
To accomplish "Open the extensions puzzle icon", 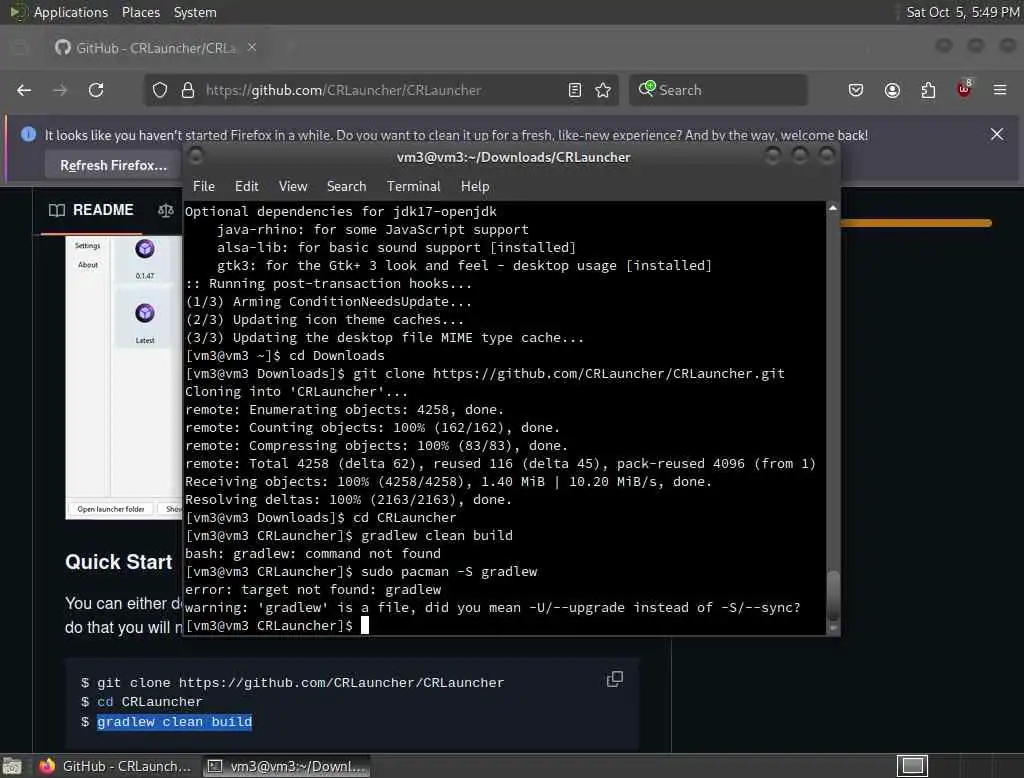I will point(928,90).
